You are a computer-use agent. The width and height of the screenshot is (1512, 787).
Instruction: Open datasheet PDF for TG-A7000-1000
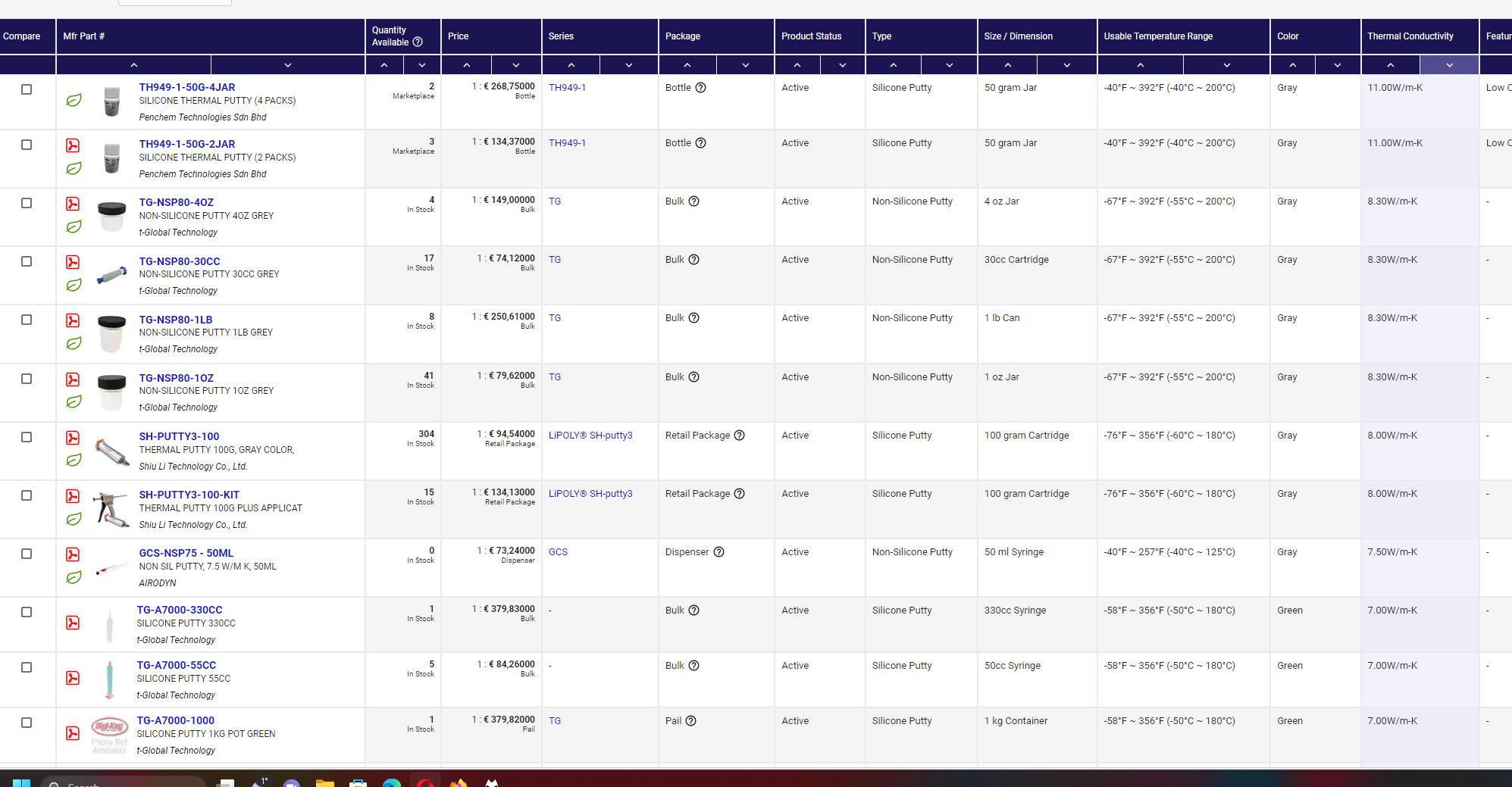click(73, 733)
